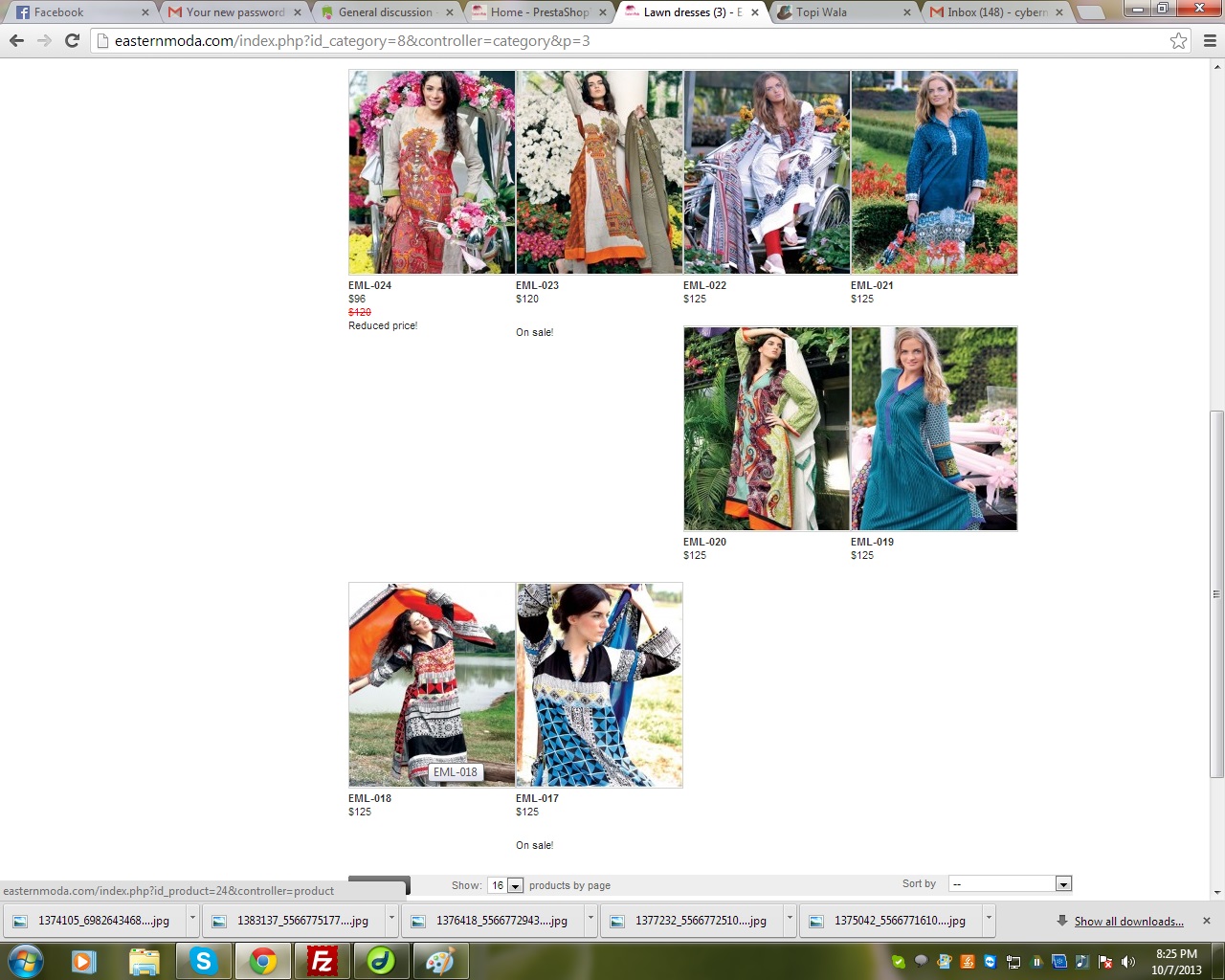This screenshot has height=980, width=1225.
Task: Open the Windows Start menu
Action: [x=26, y=960]
